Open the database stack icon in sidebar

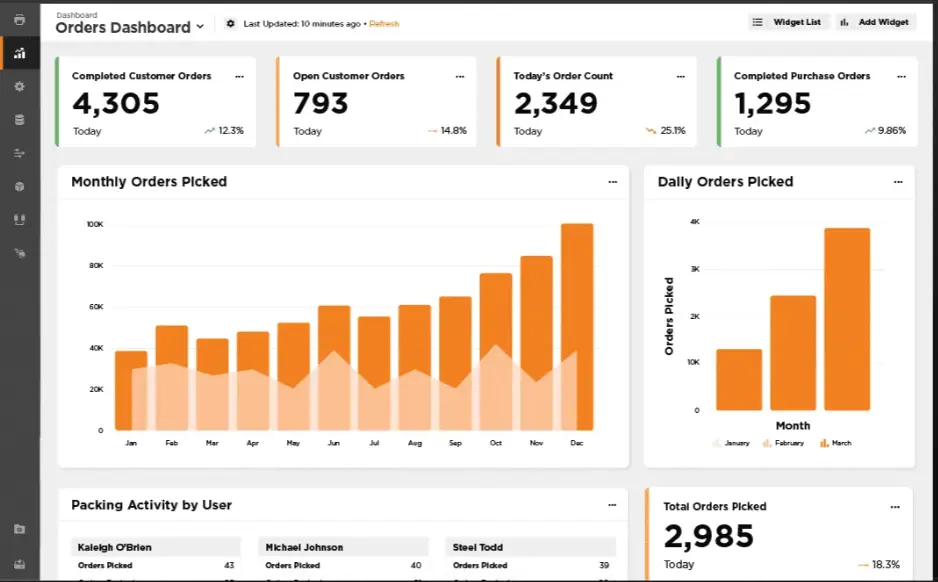(x=19, y=120)
